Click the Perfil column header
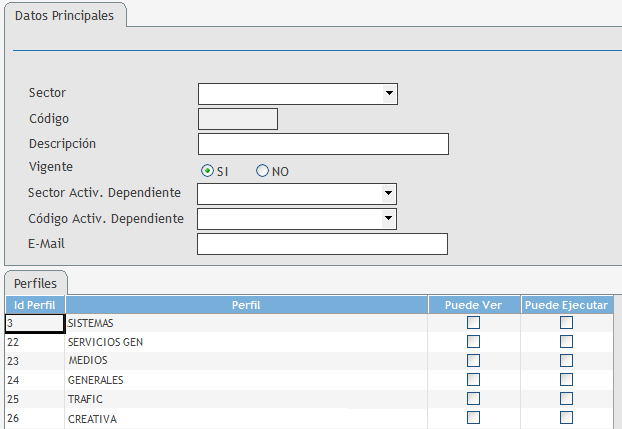The height and width of the screenshot is (429, 622). coord(246,304)
